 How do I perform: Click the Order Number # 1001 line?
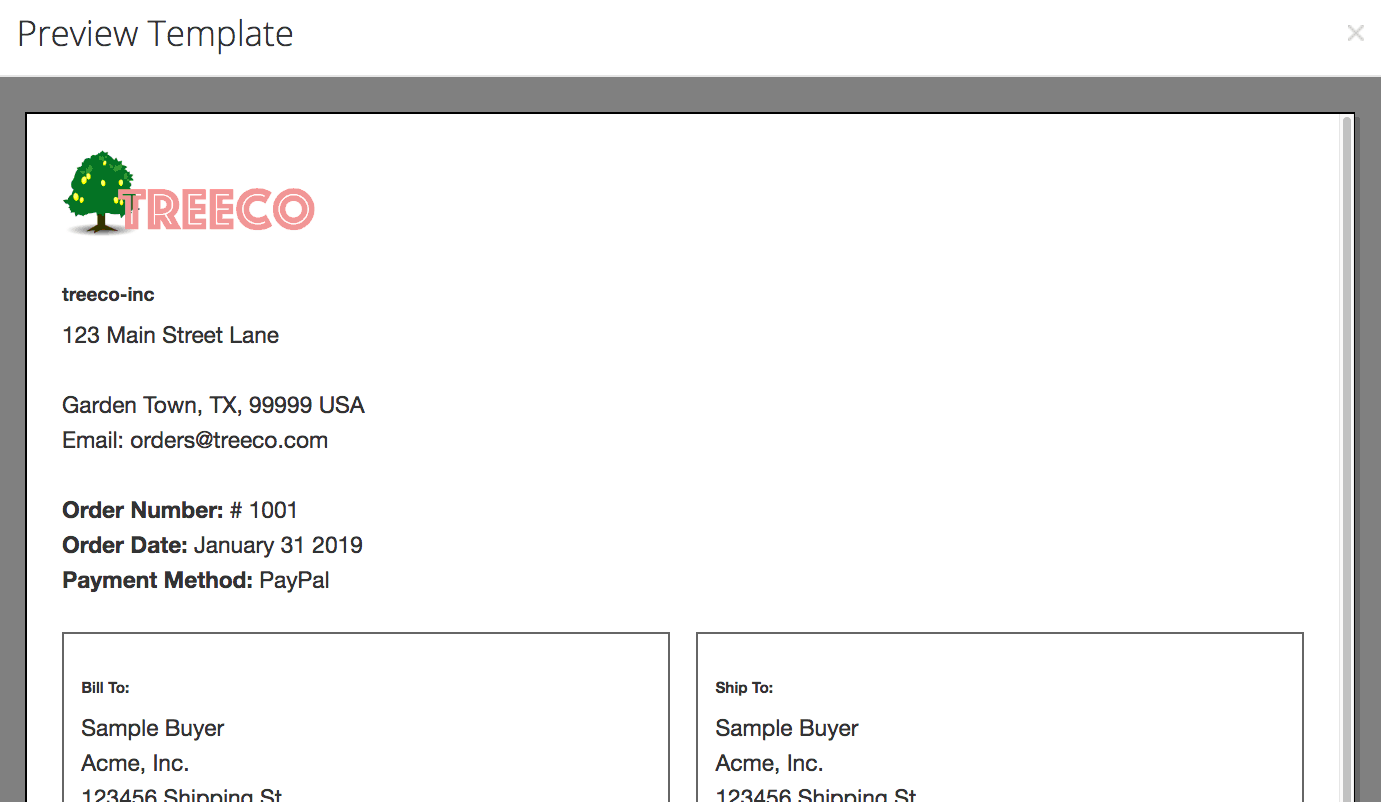point(180,510)
